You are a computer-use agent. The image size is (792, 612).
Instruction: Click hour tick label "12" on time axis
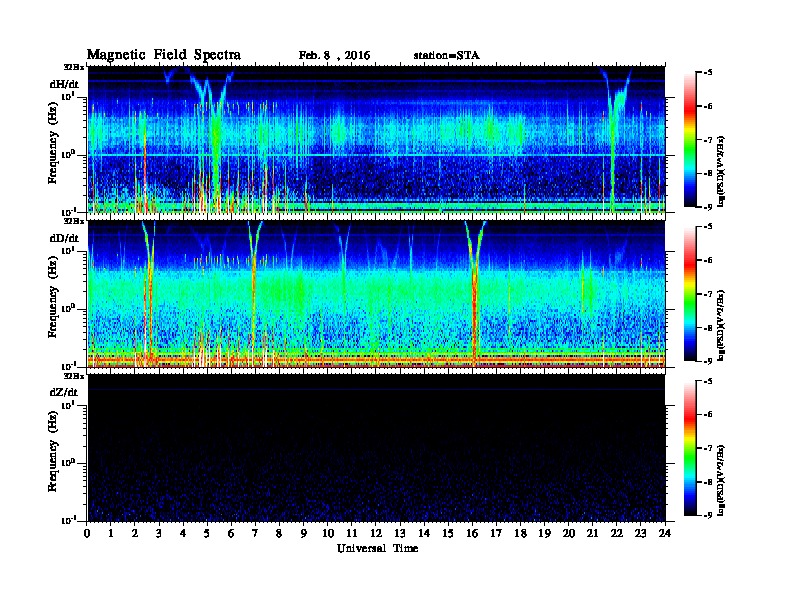click(x=376, y=533)
